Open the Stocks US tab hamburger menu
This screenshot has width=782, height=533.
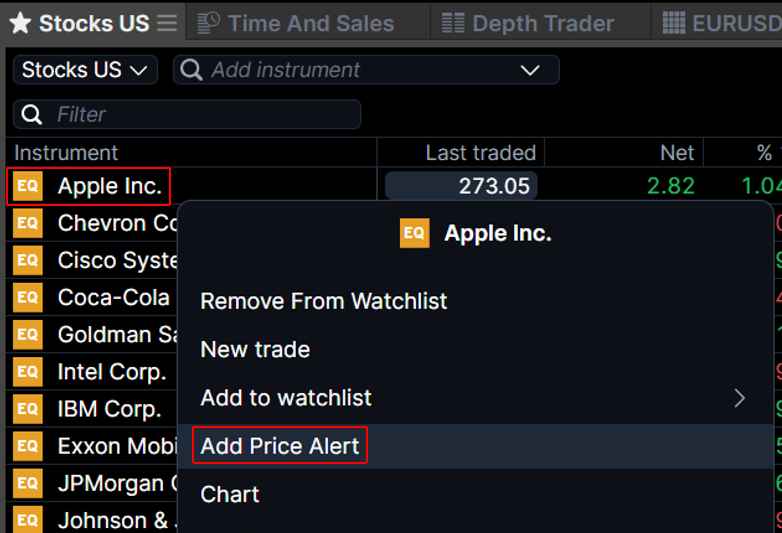[167, 23]
